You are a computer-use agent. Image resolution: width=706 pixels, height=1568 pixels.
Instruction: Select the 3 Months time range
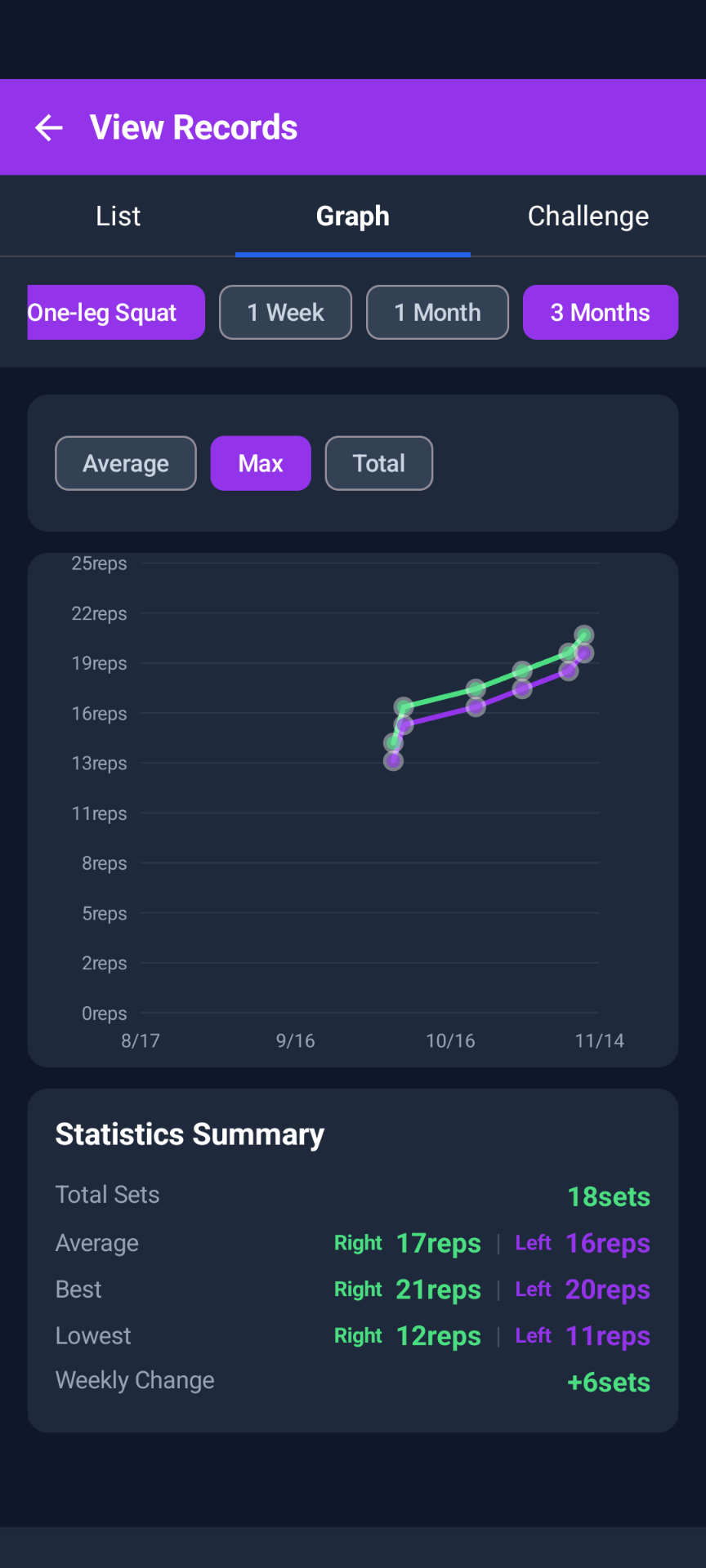point(600,312)
